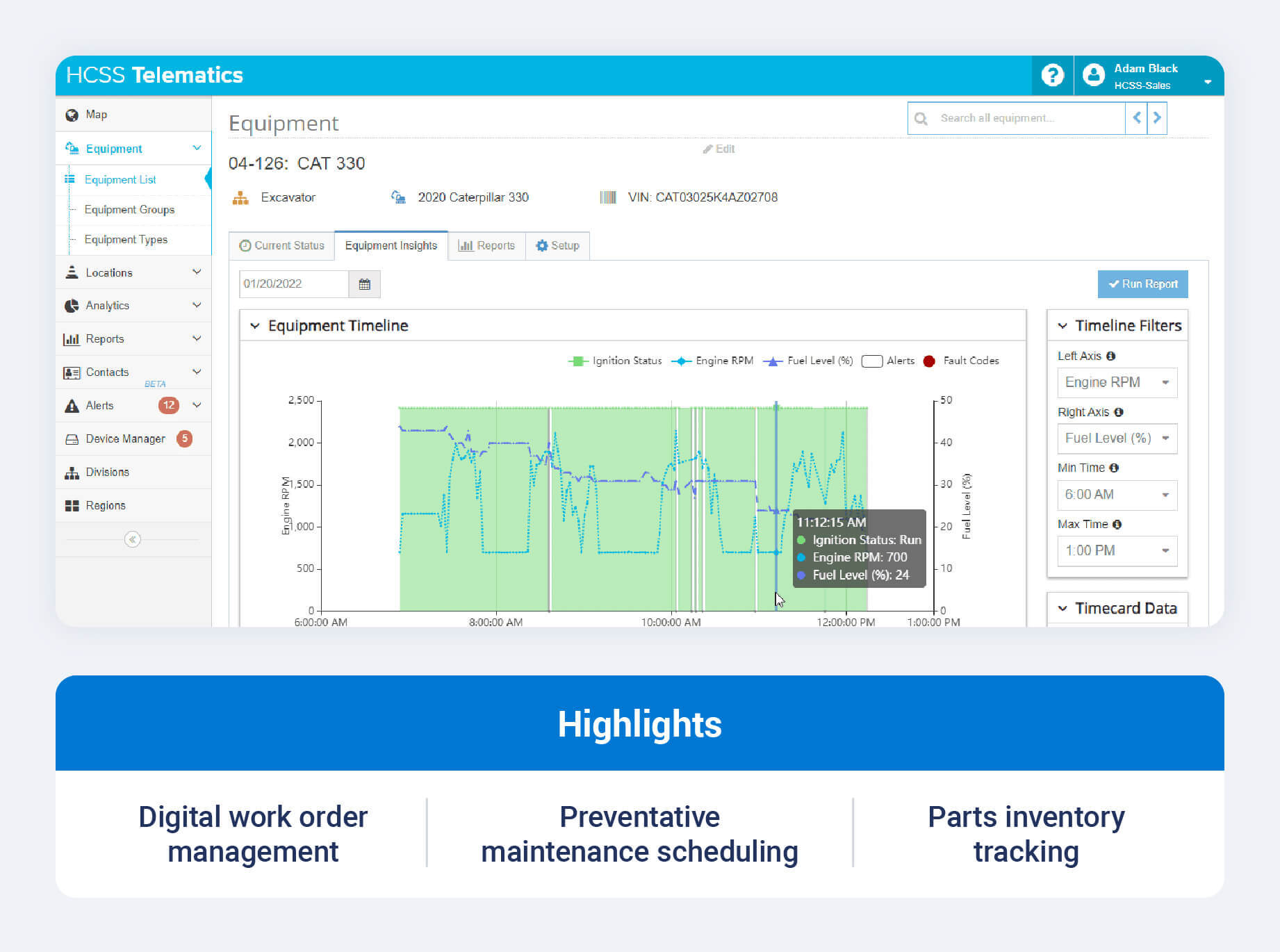This screenshot has width=1280, height=952.
Task: Open Equipment Types in sidebar
Action: (126, 239)
